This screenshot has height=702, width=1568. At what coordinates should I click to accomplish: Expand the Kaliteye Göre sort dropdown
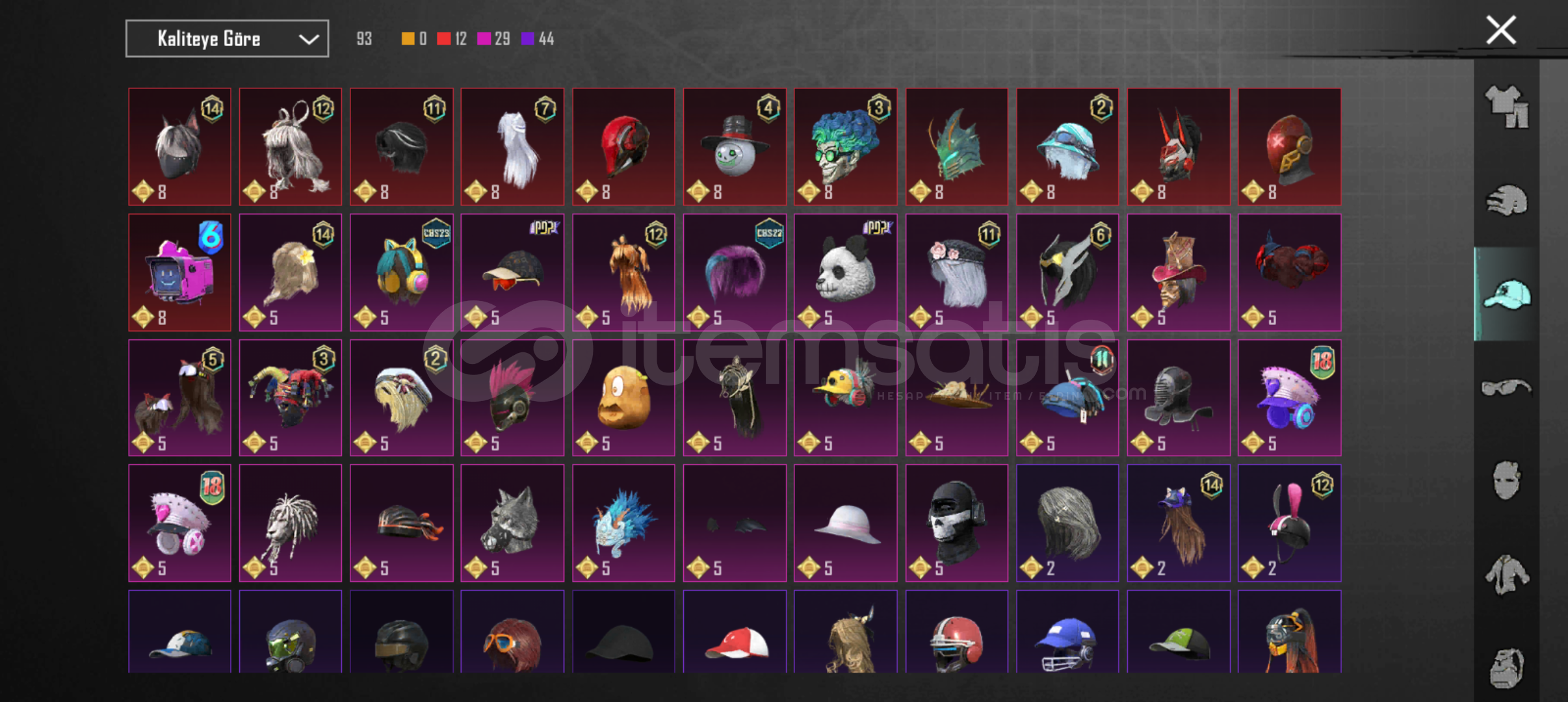(x=227, y=39)
